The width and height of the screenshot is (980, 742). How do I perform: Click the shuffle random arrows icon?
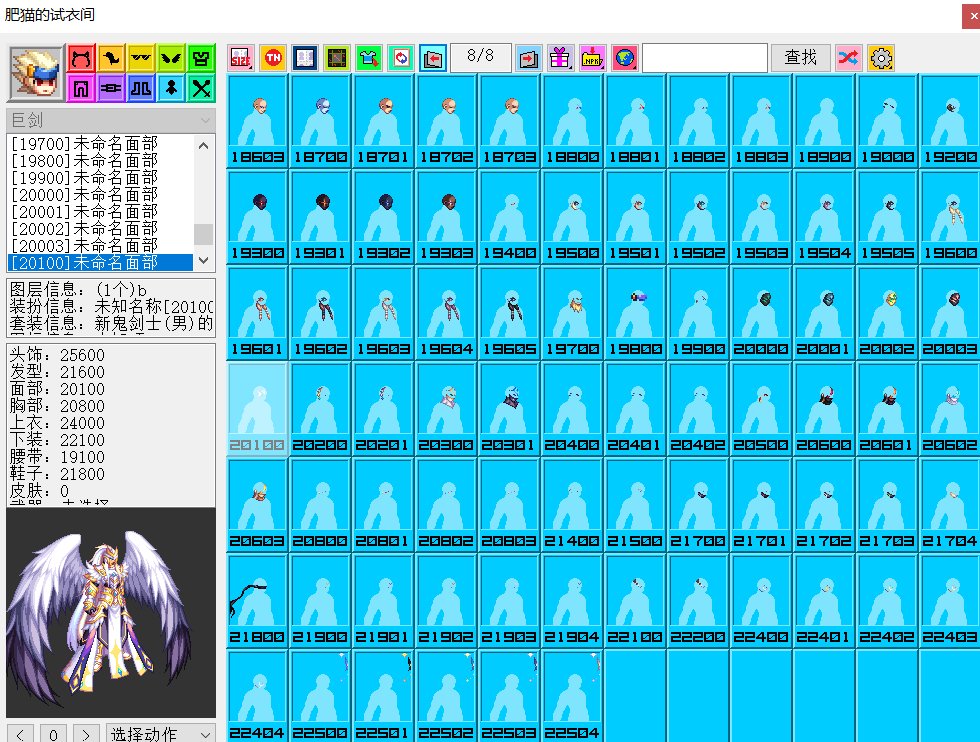coord(849,58)
